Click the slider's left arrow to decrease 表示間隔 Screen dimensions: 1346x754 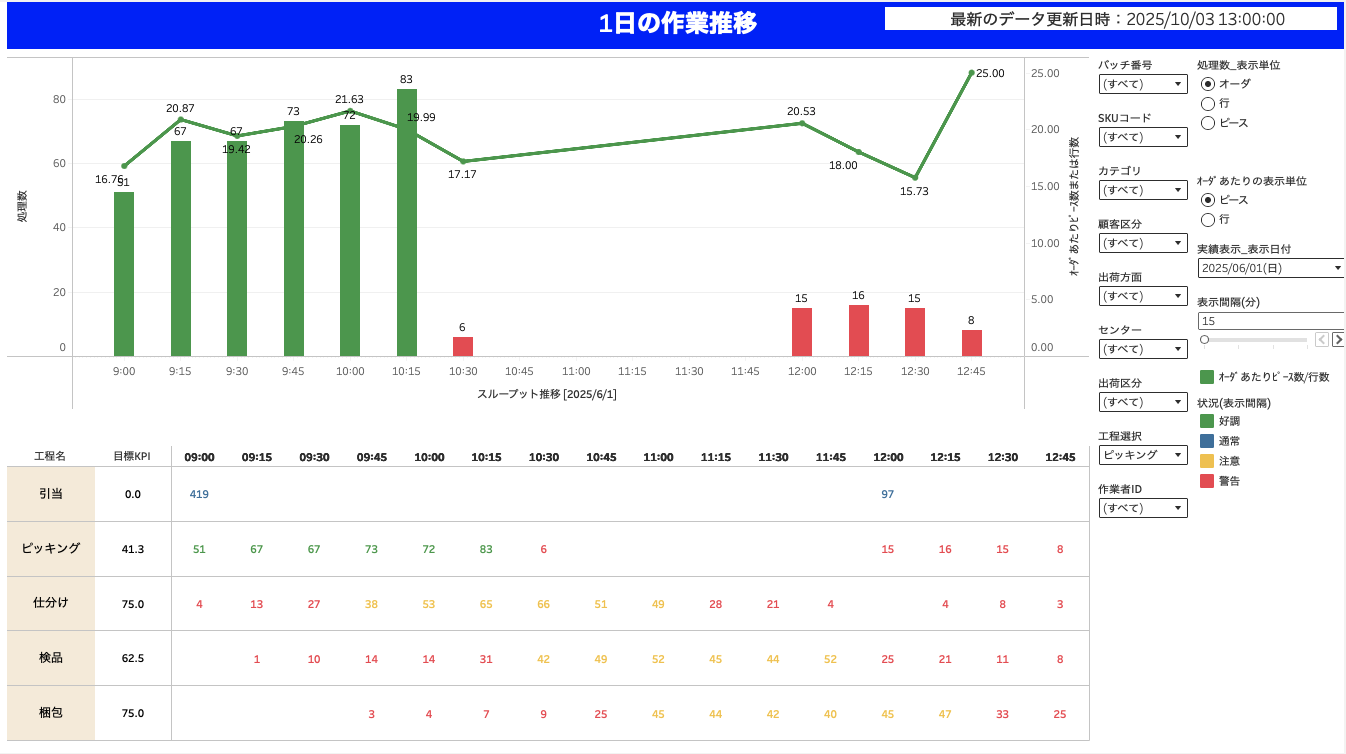tap(1321, 340)
